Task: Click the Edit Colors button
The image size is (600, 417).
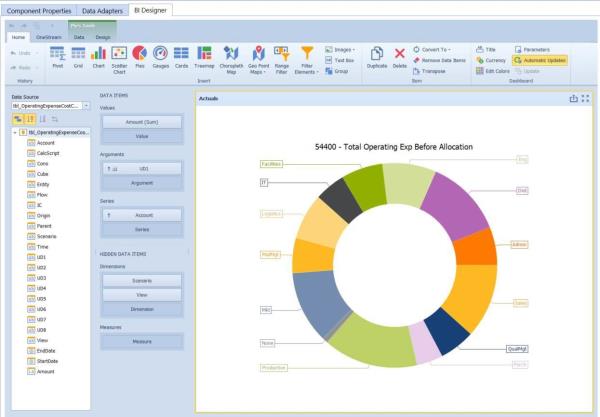Action: tap(491, 71)
